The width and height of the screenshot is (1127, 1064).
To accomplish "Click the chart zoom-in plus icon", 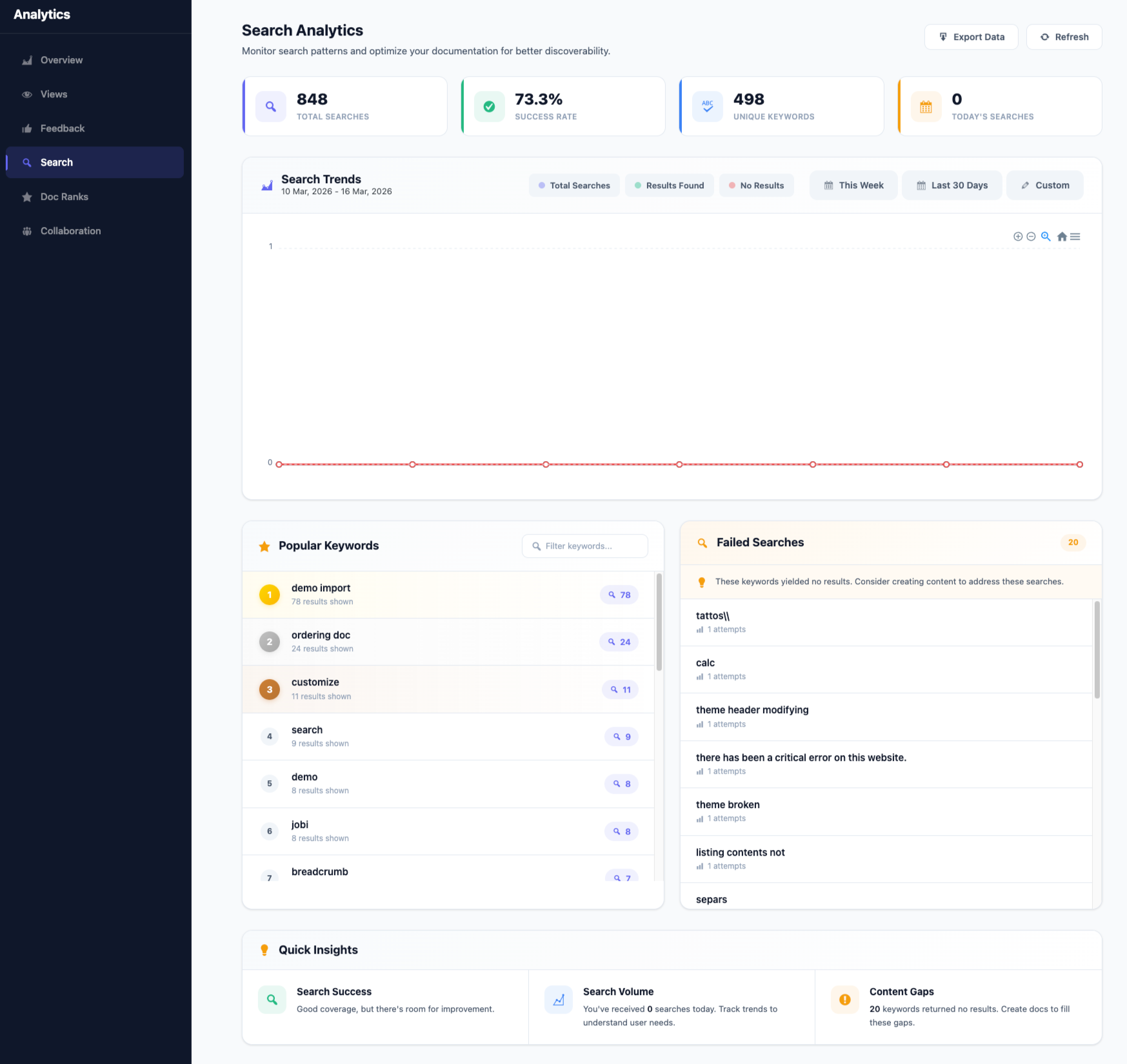I will (x=1018, y=237).
